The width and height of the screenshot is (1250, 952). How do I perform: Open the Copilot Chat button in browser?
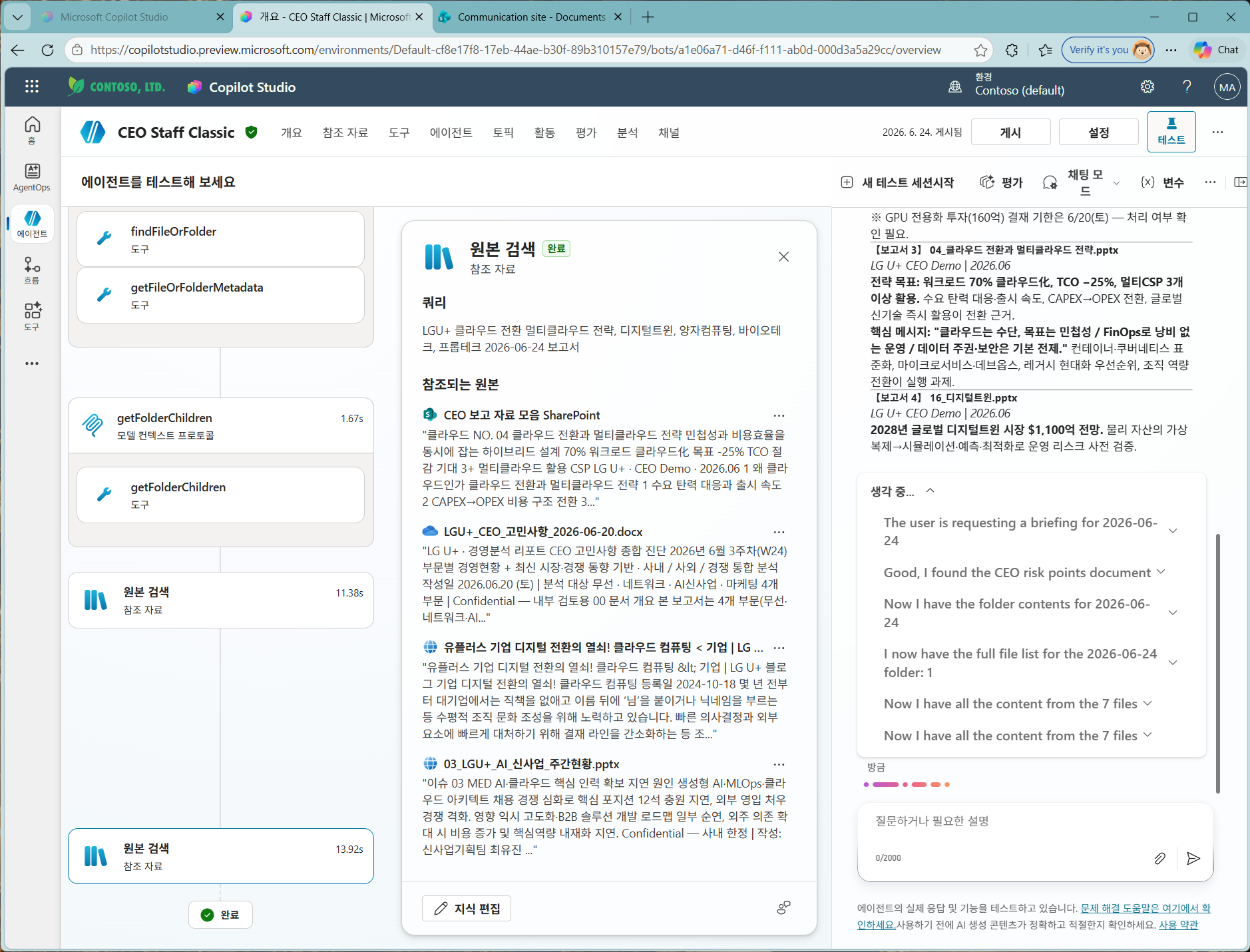[1216, 50]
